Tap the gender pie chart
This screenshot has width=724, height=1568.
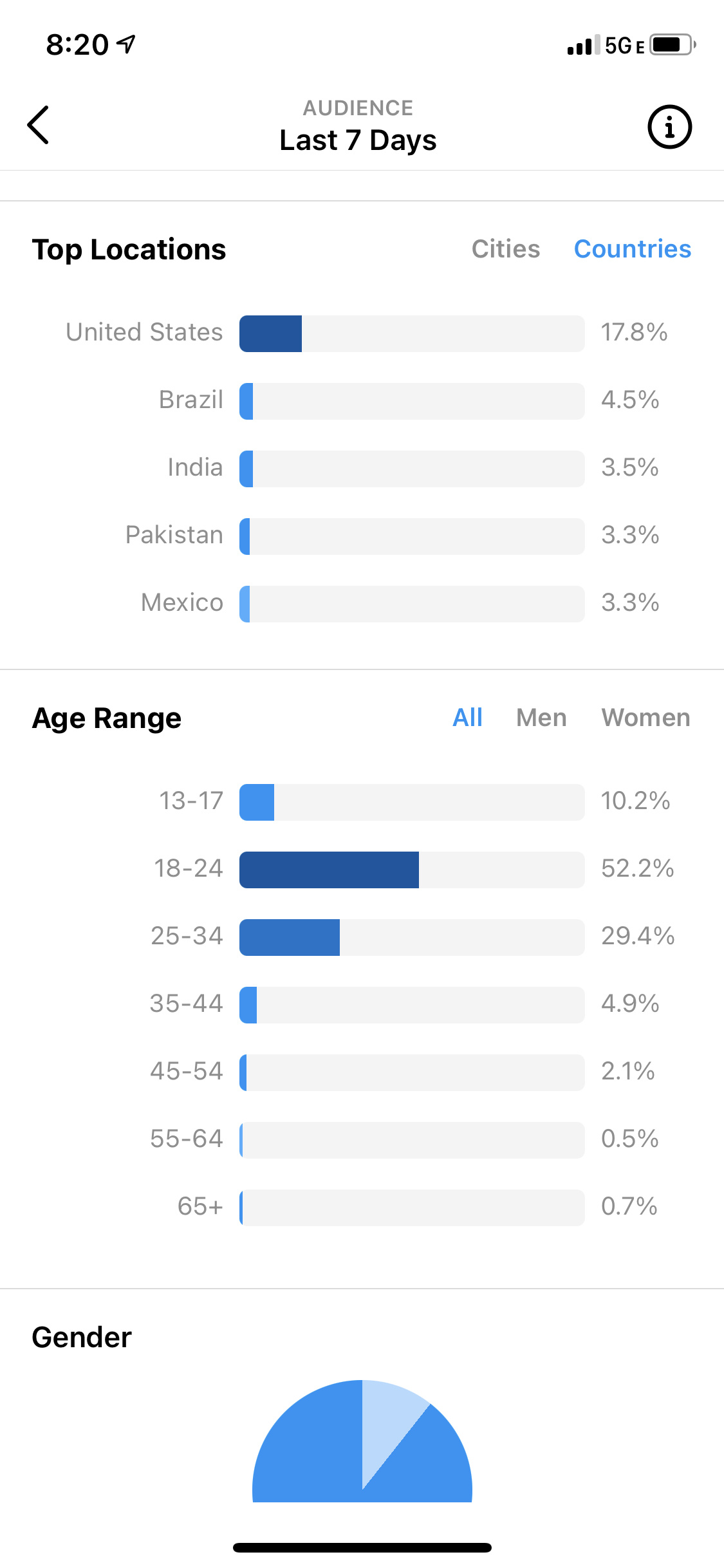(x=362, y=1441)
